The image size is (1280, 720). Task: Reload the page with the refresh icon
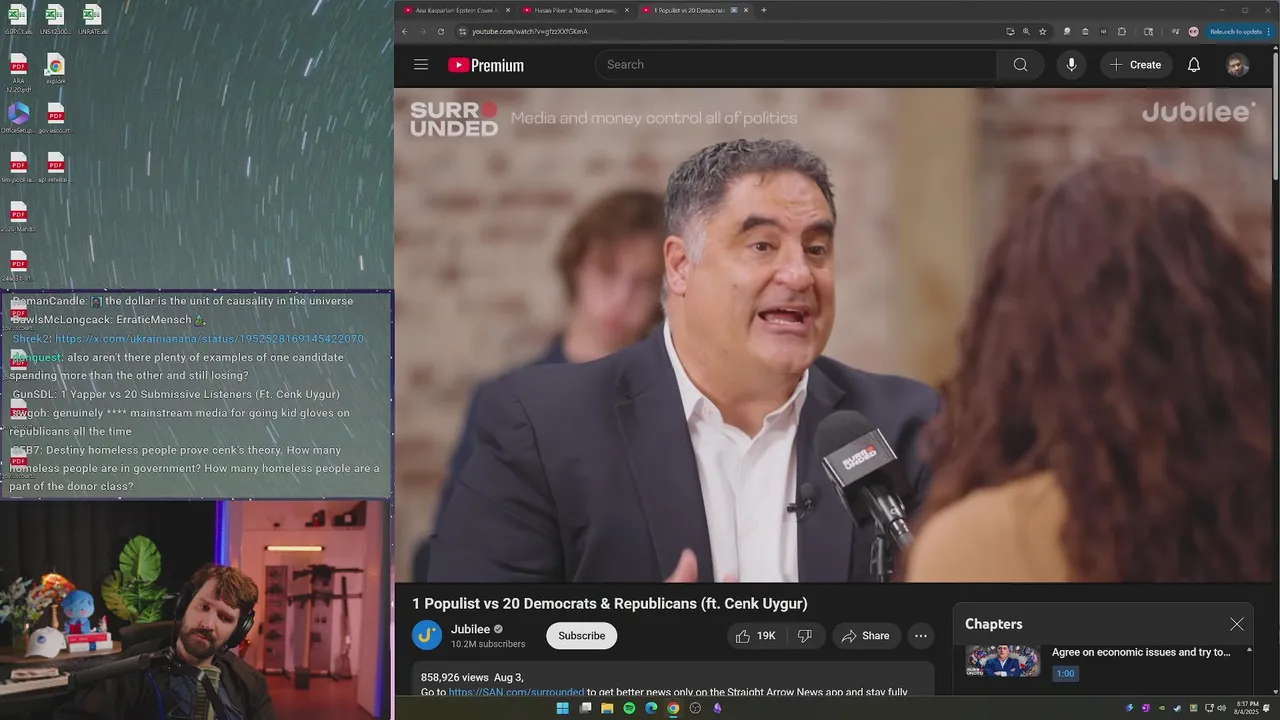pos(441,31)
